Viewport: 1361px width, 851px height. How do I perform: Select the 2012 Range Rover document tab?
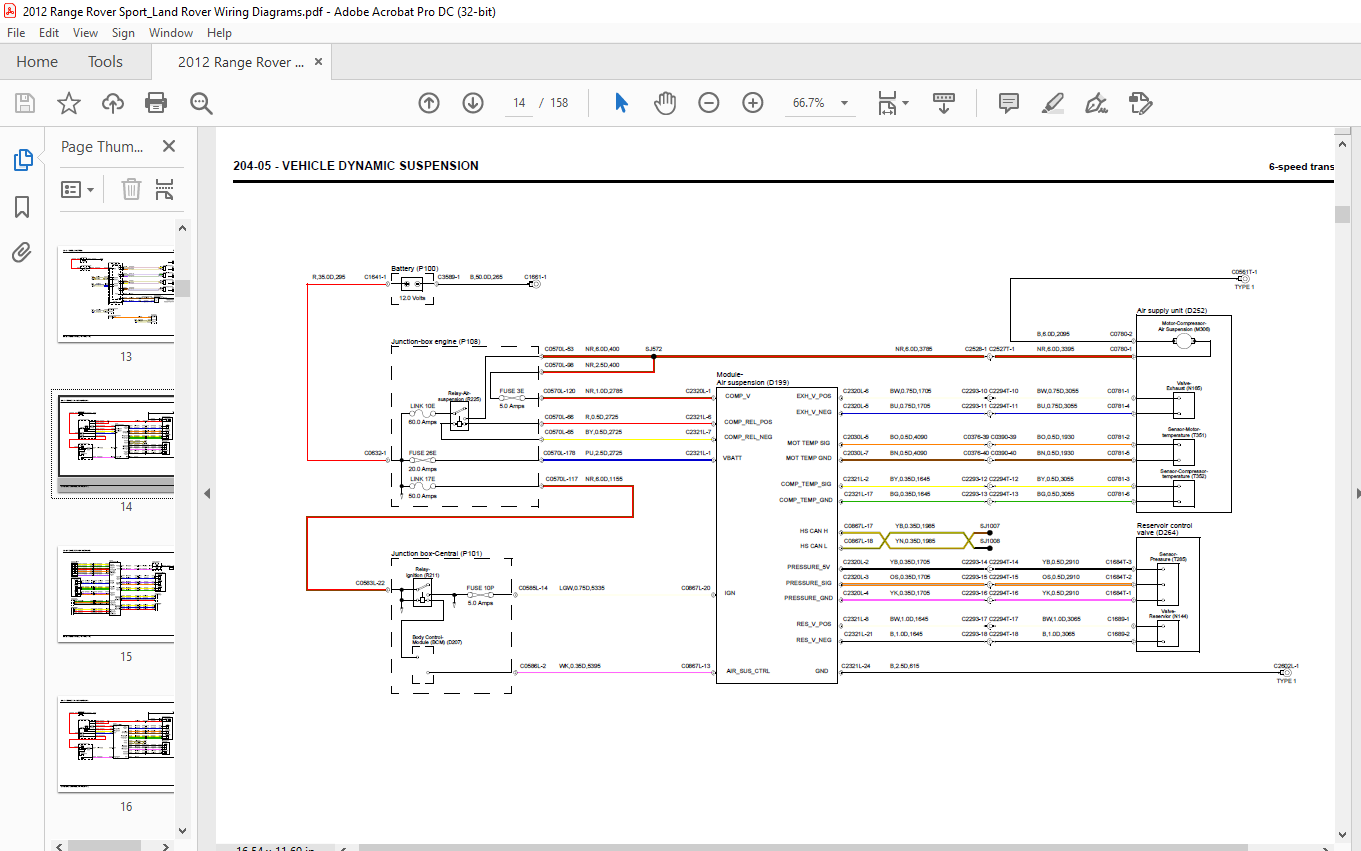click(x=241, y=62)
